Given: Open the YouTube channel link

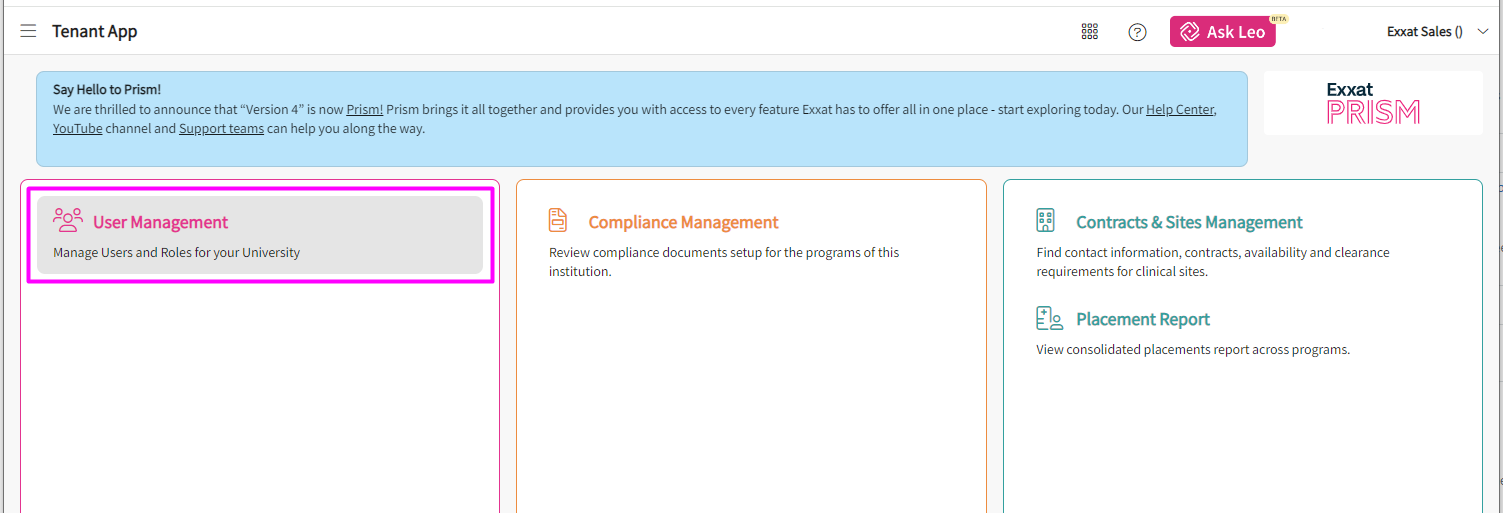Looking at the screenshot, I should point(77,128).
